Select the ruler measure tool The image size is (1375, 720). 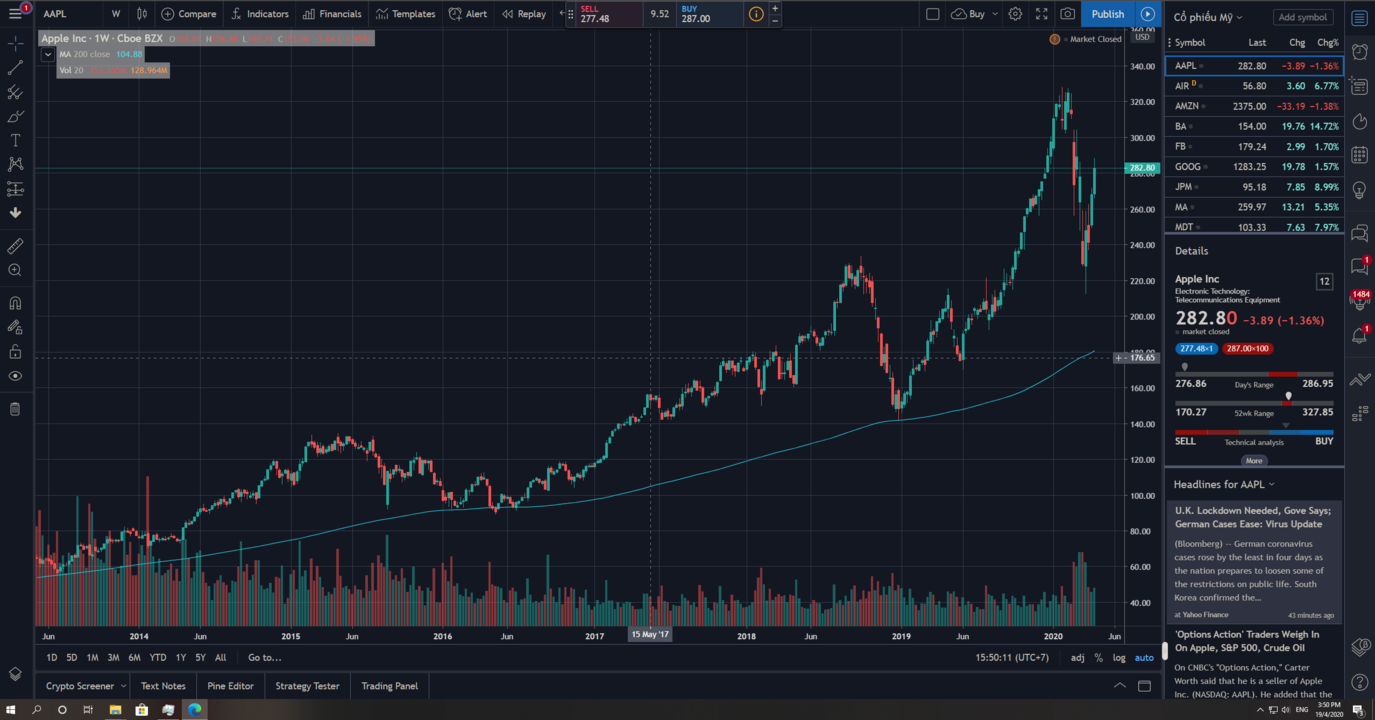15,246
